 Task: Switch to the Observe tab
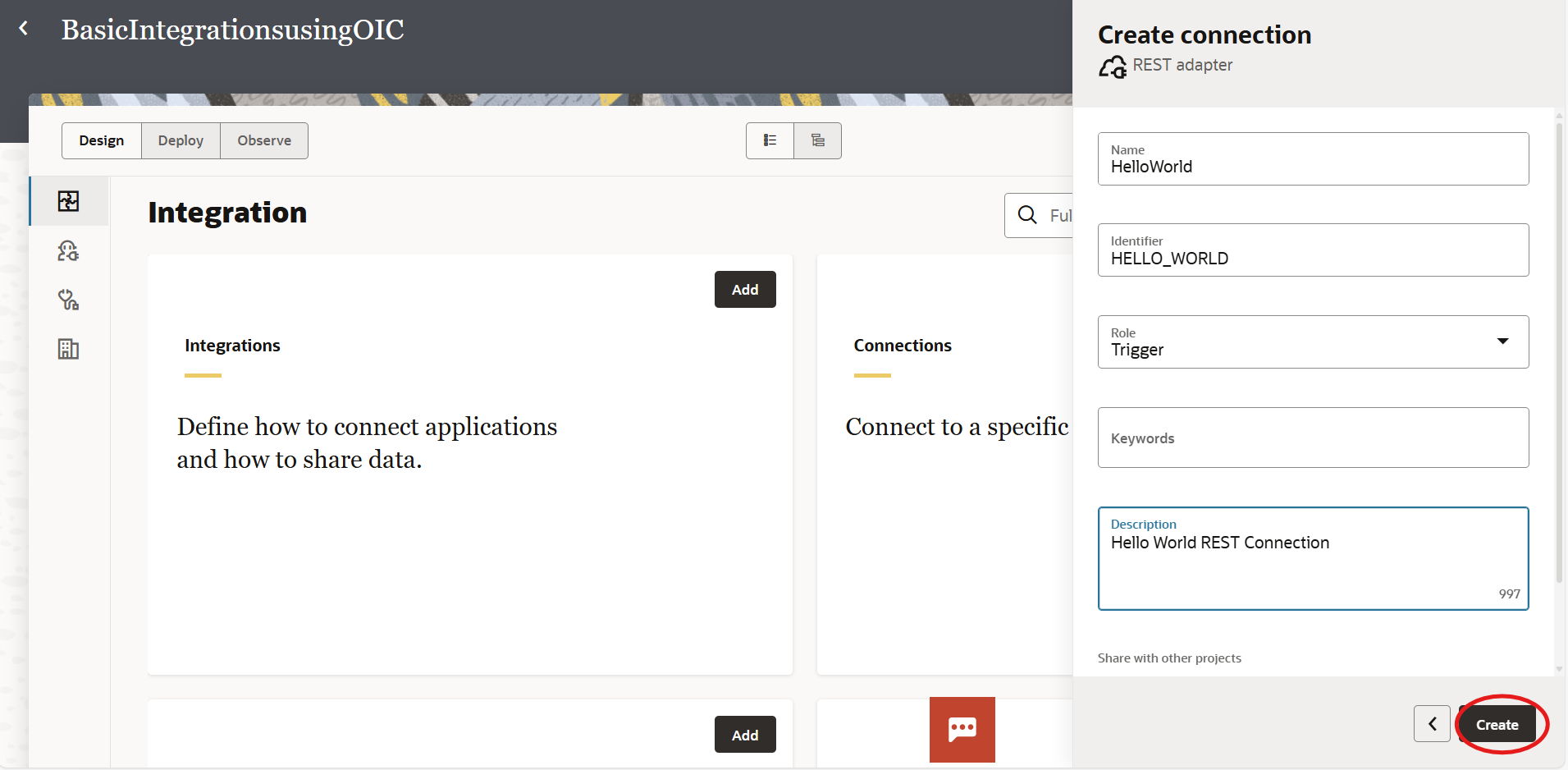click(263, 140)
